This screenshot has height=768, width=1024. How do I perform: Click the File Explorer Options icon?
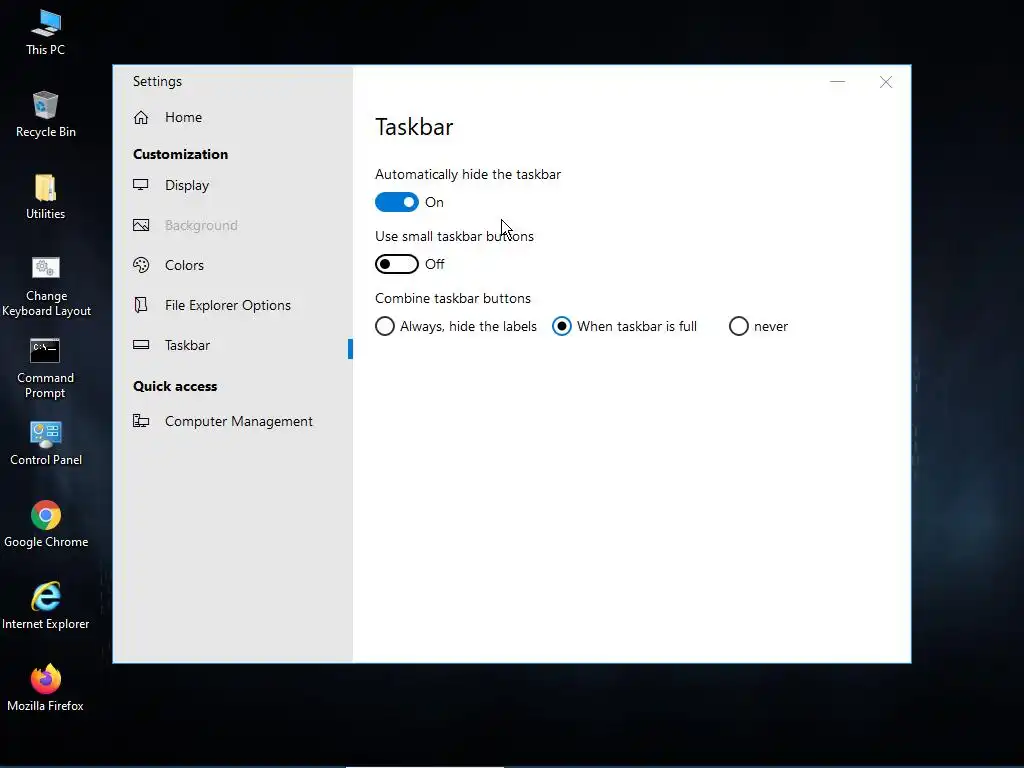[x=141, y=305]
